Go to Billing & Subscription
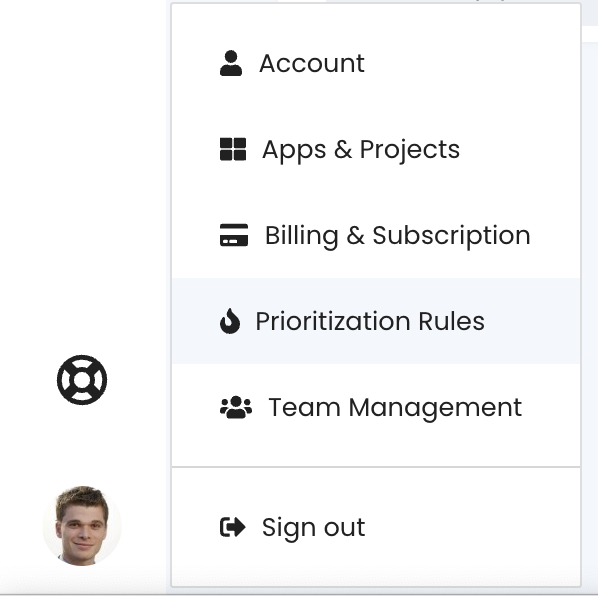 point(376,235)
